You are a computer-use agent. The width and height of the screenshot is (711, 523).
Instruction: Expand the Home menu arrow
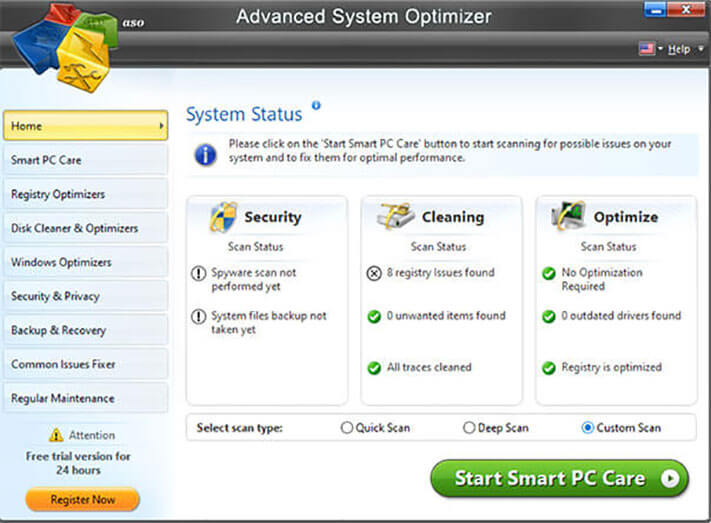[161, 126]
